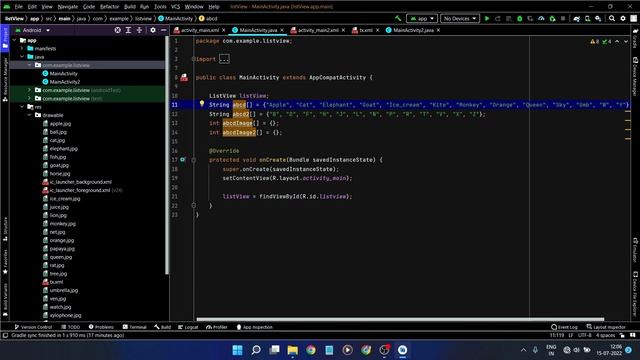Collapse the app module tree node

[15, 40]
